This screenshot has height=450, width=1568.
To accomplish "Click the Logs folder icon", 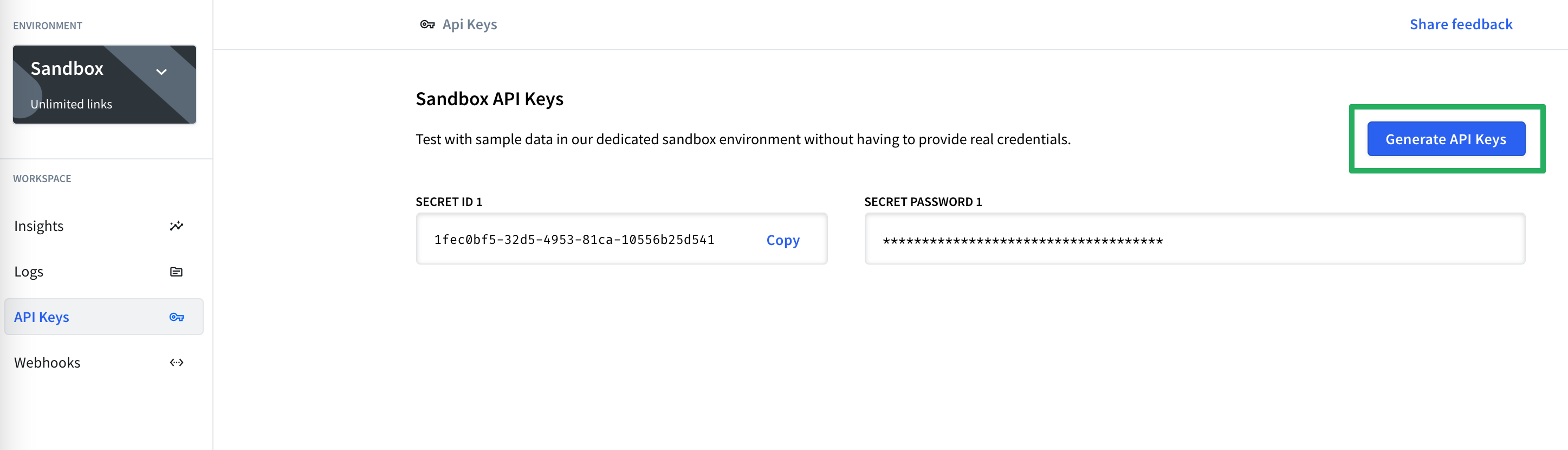I will [x=177, y=272].
